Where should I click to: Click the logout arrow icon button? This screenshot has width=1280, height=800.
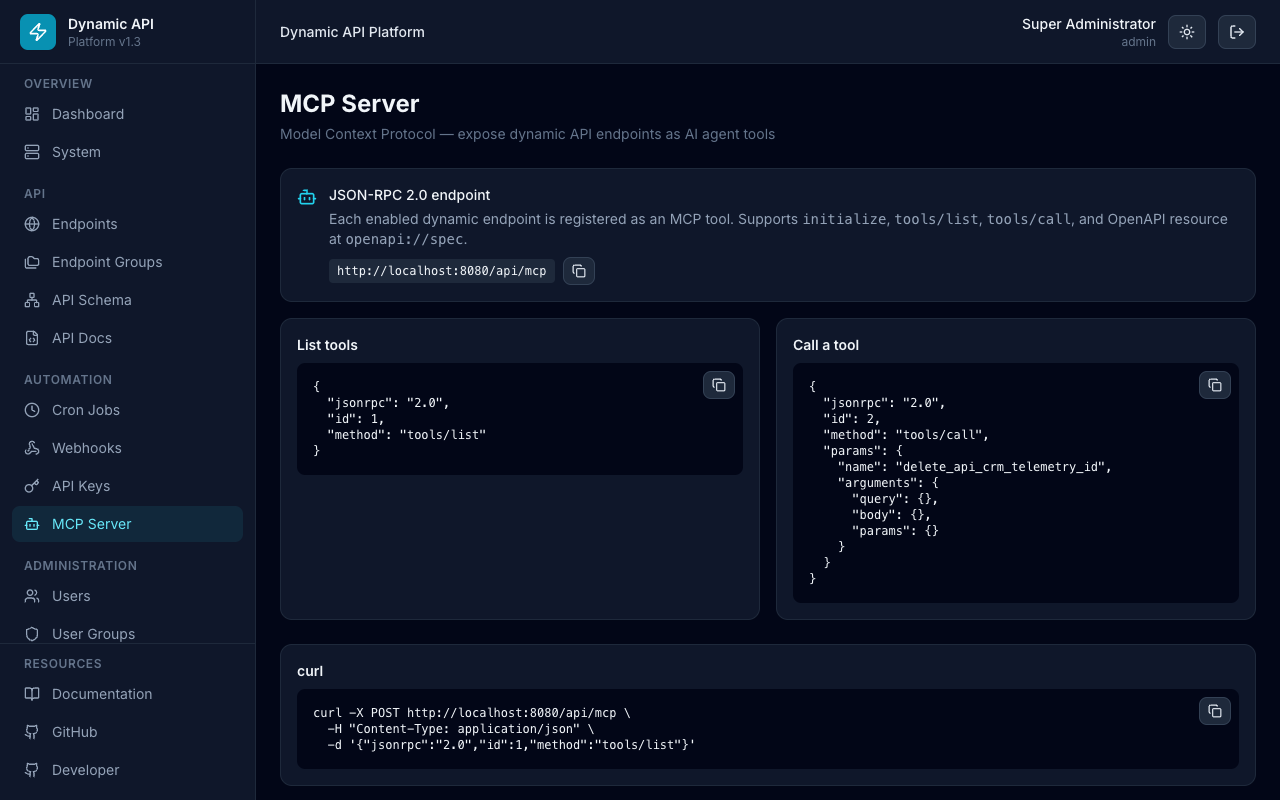coord(1237,32)
